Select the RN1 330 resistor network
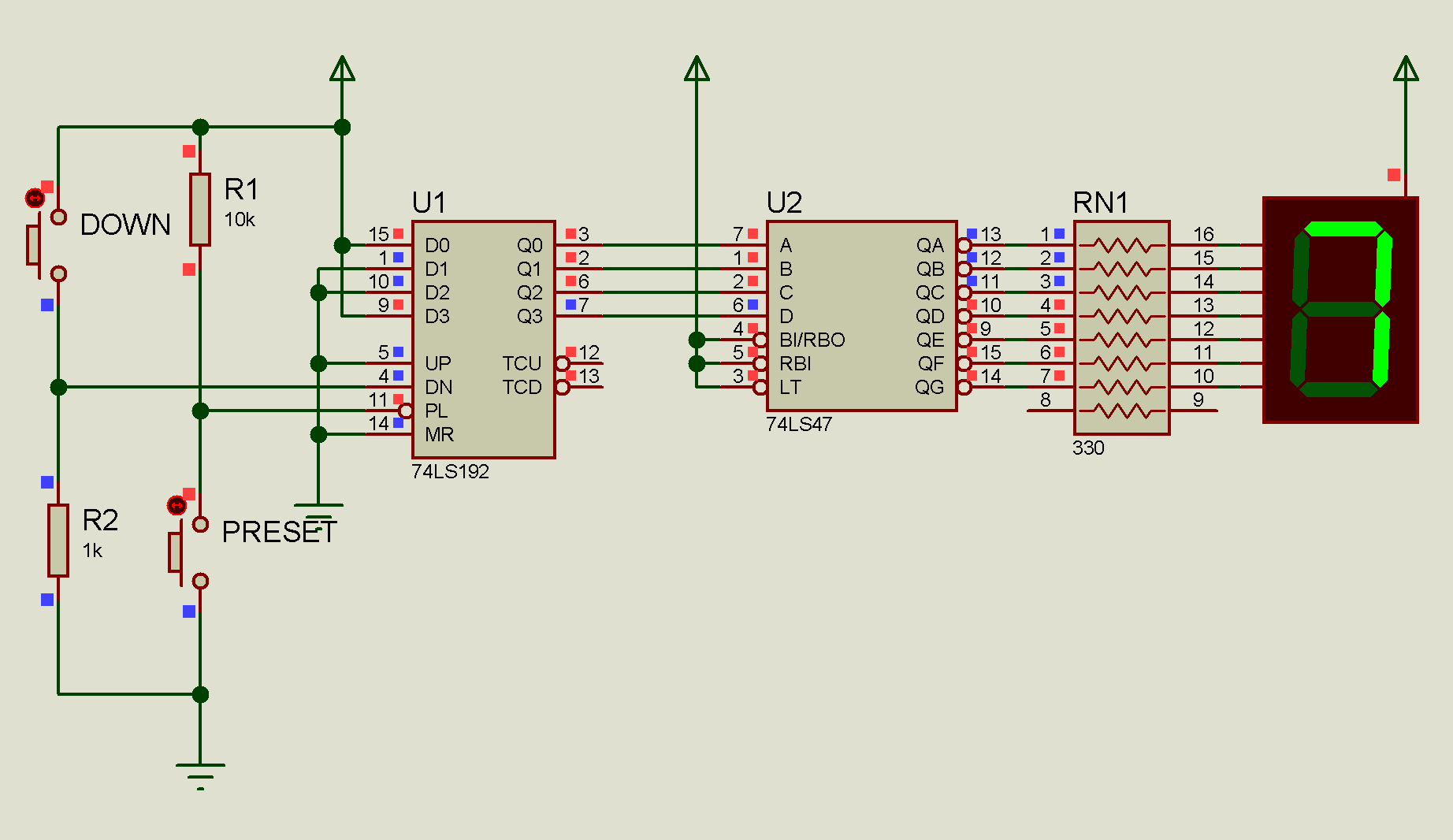The image size is (1453, 840). [x=1122, y=328]
